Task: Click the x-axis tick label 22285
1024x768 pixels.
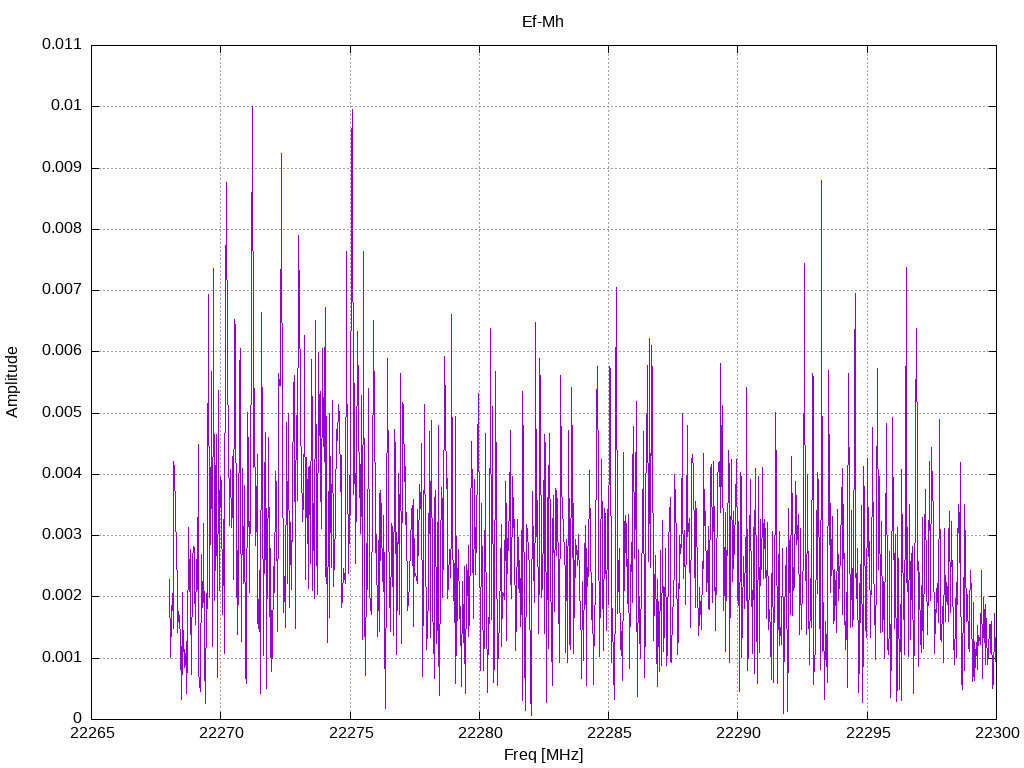Action: click(x=609, y=733)
